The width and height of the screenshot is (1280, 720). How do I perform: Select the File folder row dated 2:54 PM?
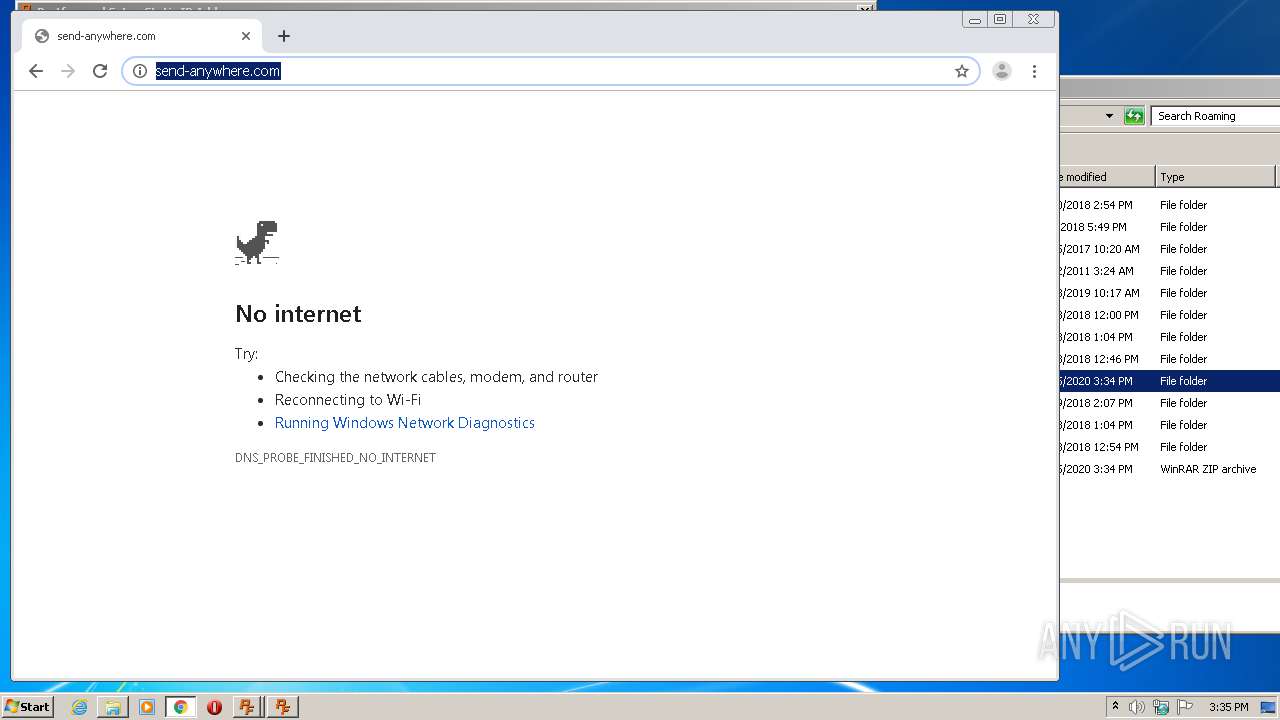(x=1170, y=205)
